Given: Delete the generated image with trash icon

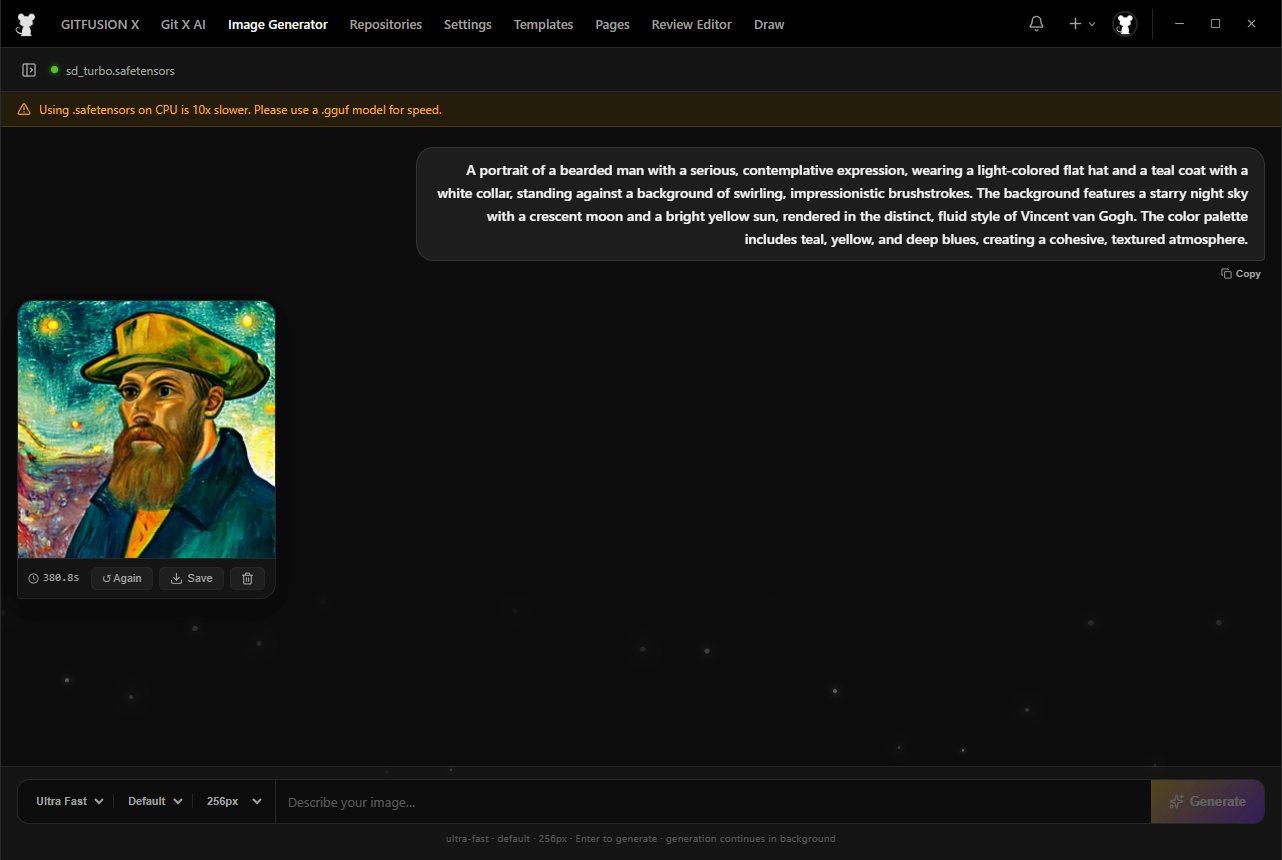Looking at the screenshot, I should point(248,578).
